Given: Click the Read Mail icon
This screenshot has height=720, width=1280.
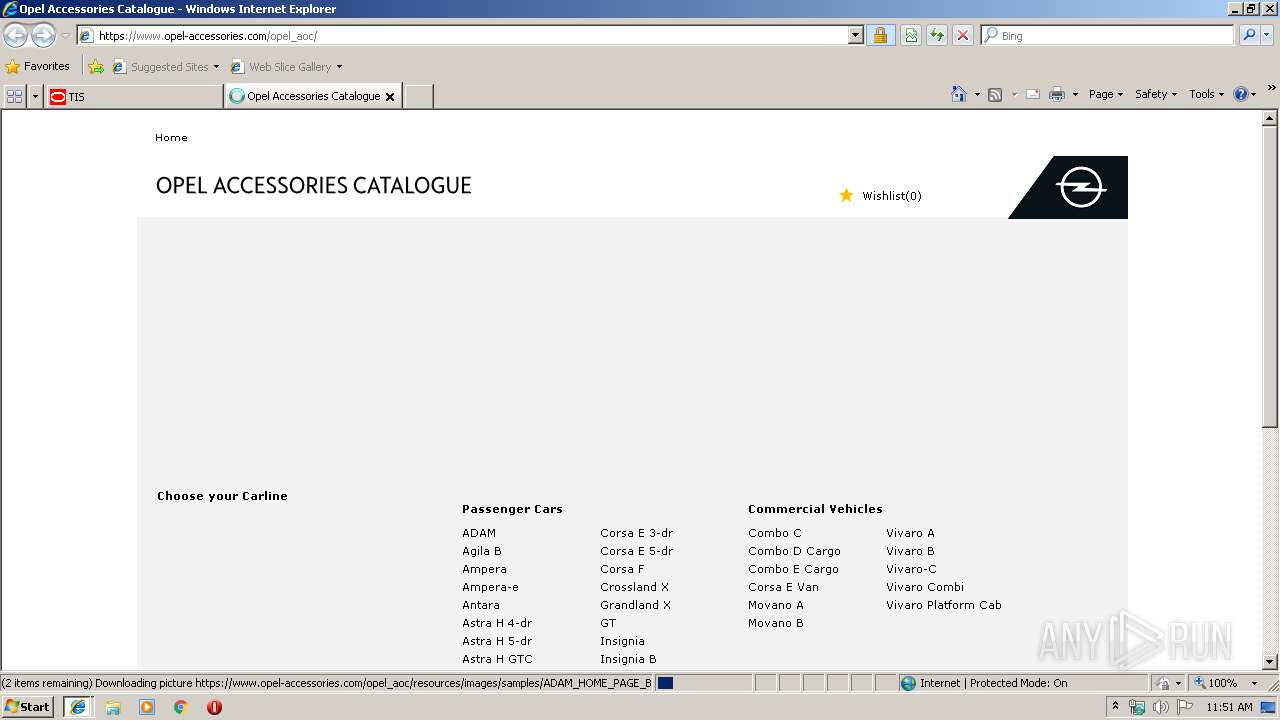Looking at the screenshot, I should (x=1033, y=94).
